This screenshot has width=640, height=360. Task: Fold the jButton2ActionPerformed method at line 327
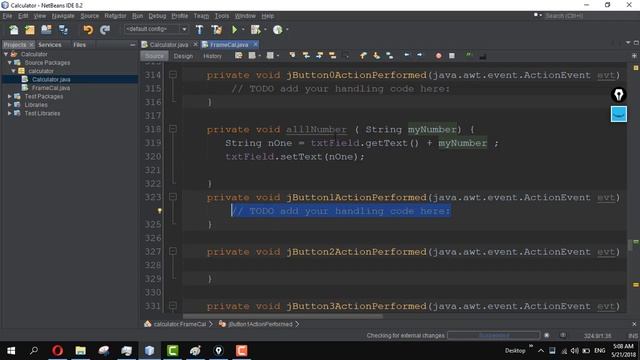[173, 251]
